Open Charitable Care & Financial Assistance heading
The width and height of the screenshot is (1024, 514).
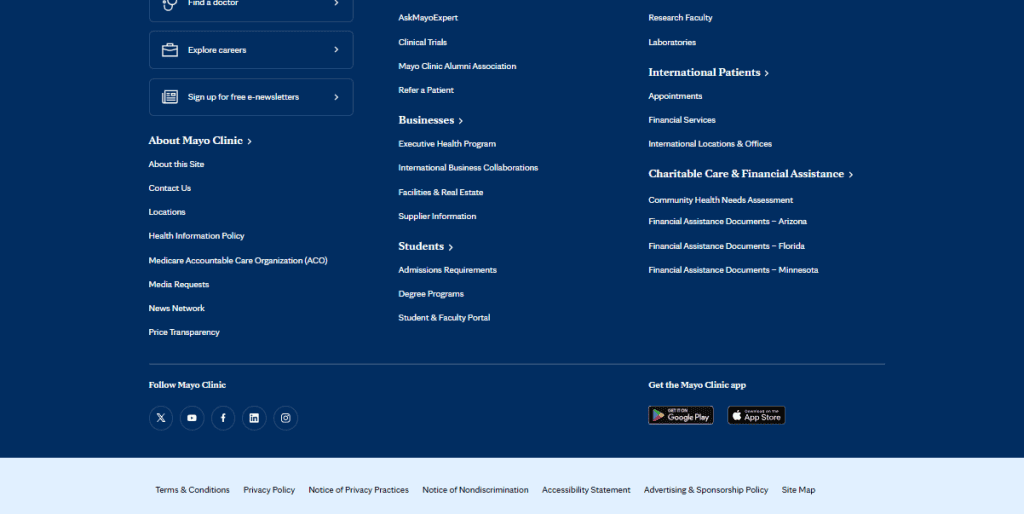[750, 174]
